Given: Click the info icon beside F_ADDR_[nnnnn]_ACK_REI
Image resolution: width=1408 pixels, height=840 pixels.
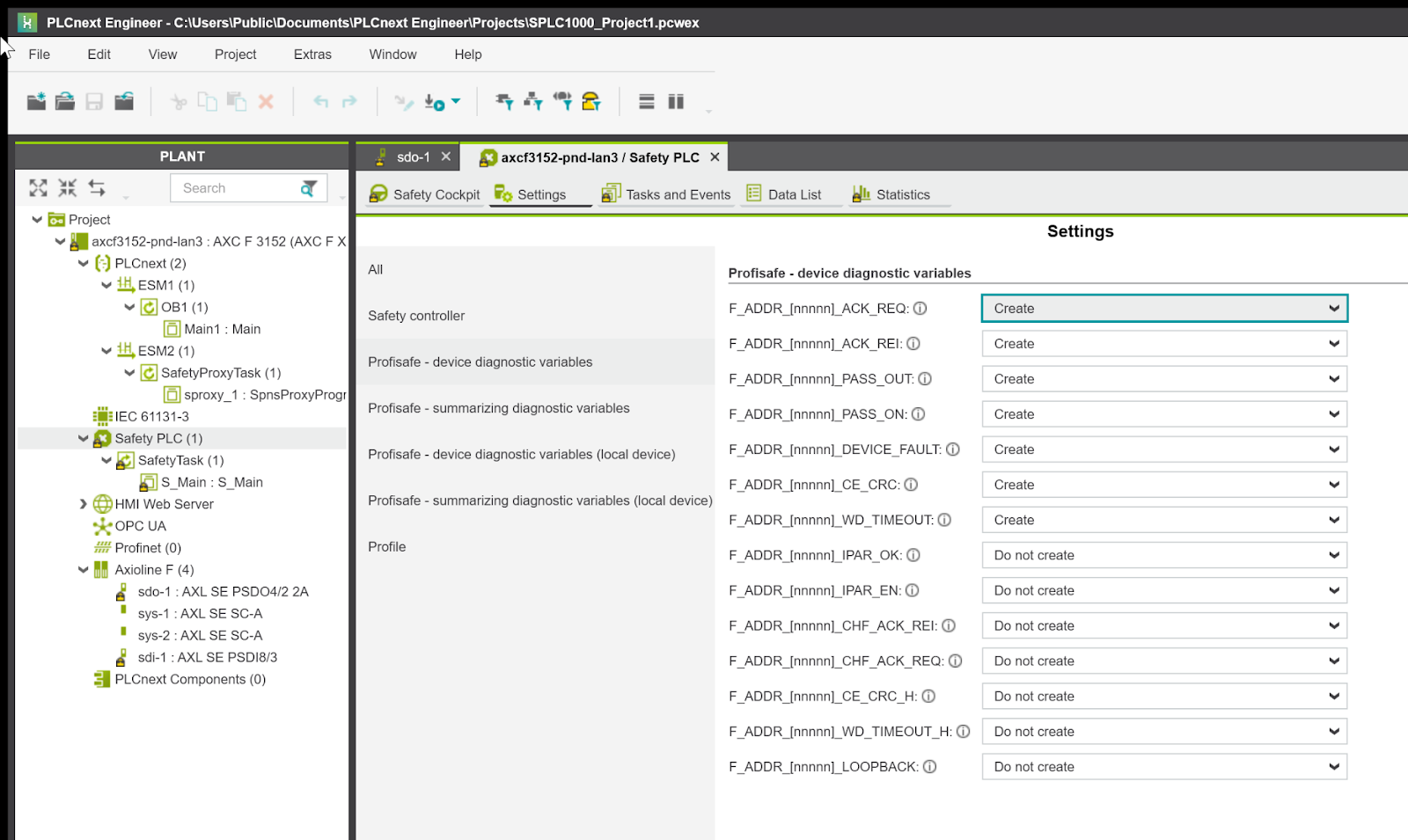Looking at the screenshot, I should point(913,344).
